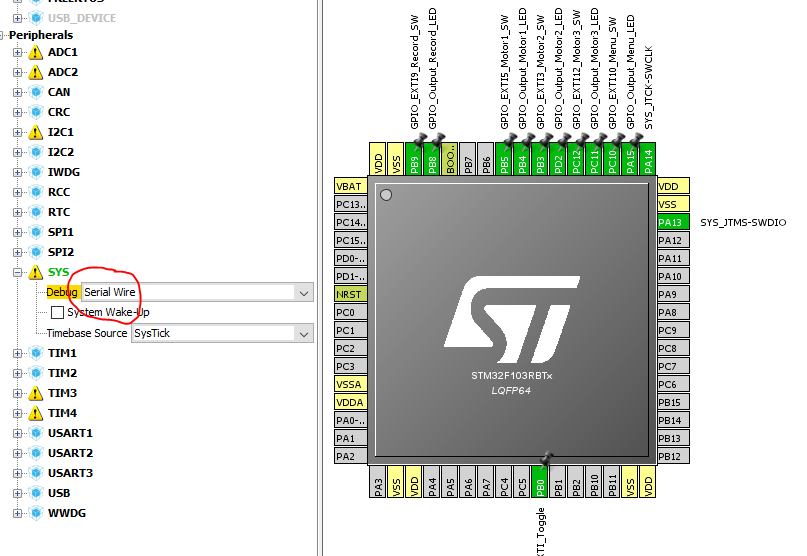Click the VBAT pin on the chip

[350, 186]
